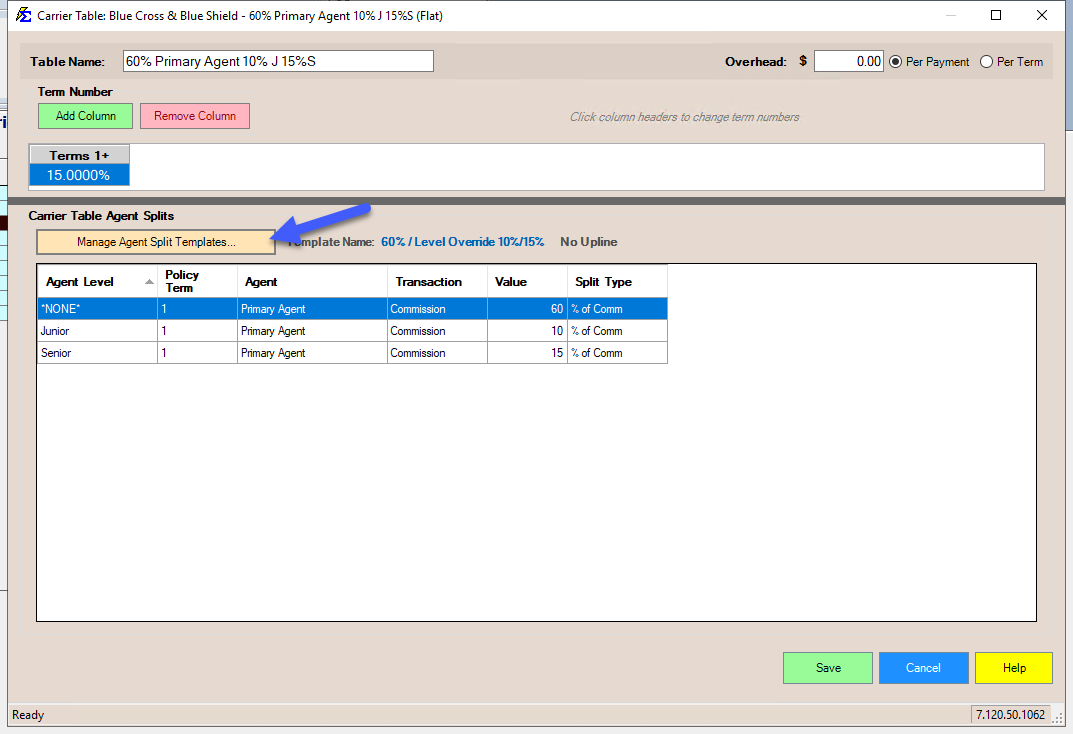Click the blue Cancel button
Image resolution: width=1073 pixels, height=734 pixels.
click(923, 668)
